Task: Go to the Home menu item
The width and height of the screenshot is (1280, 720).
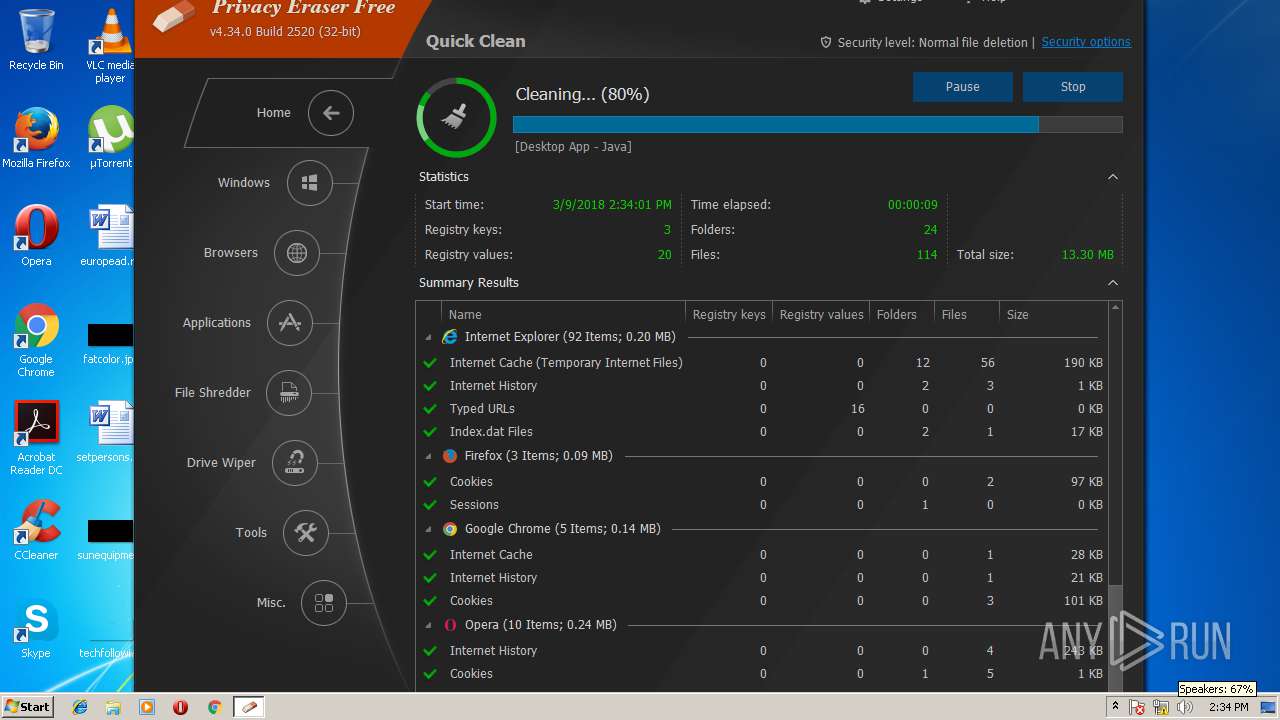Action: pos(273,113)
